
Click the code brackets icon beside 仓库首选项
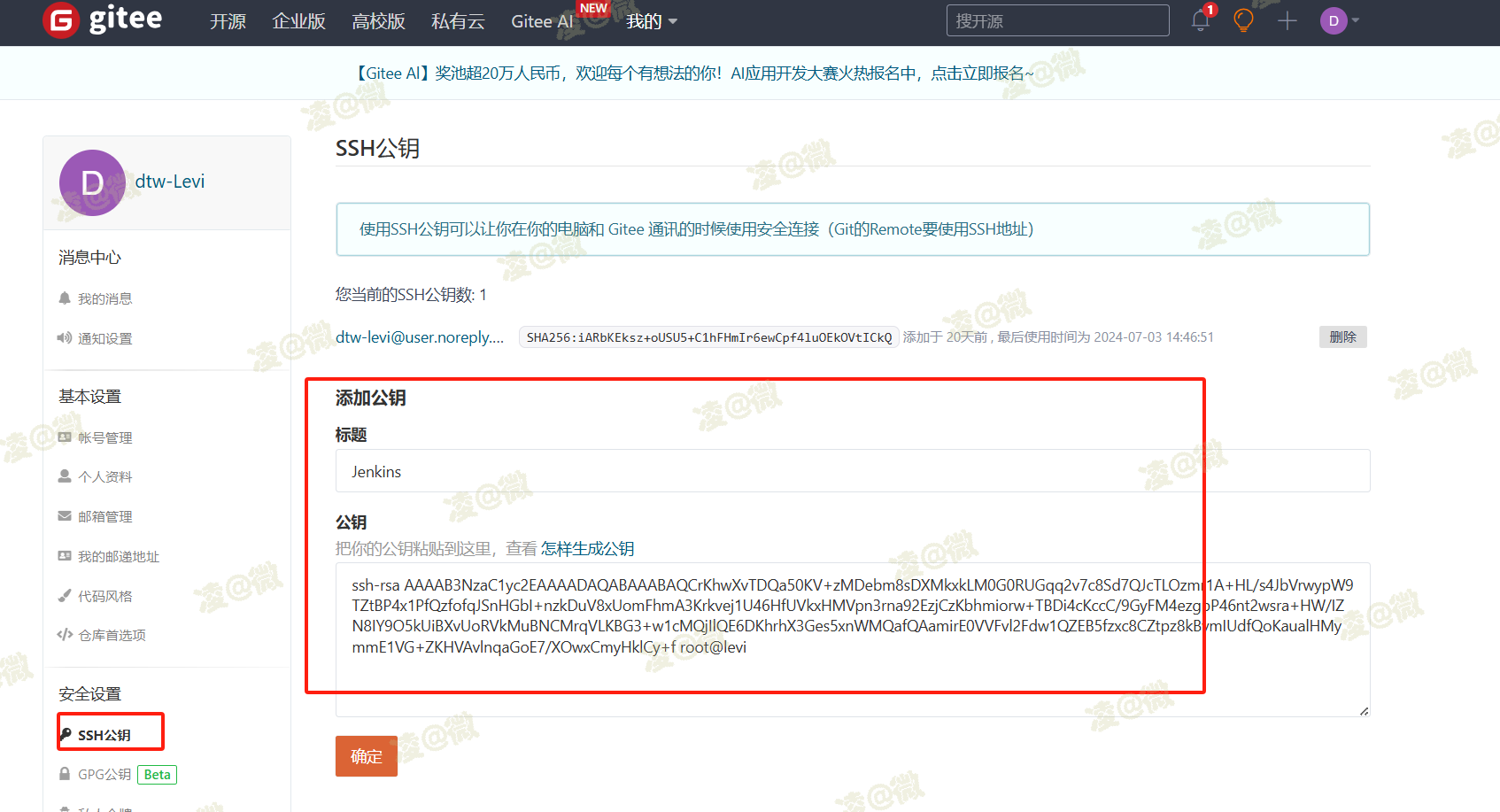point(65,635)
